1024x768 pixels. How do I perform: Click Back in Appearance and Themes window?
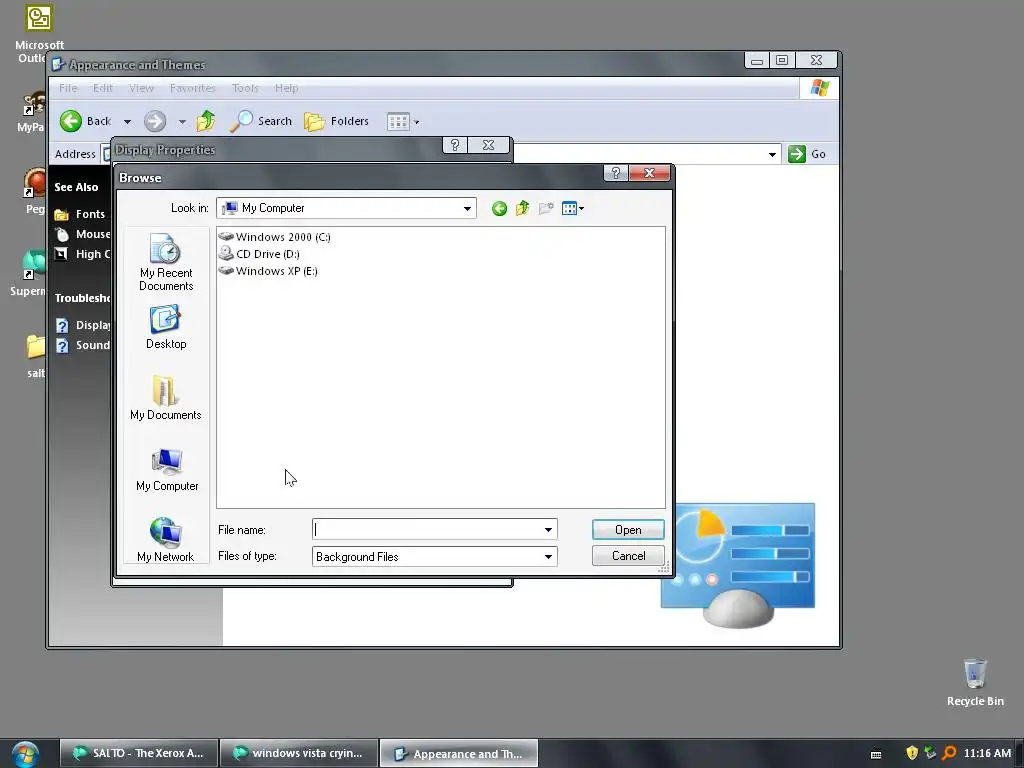(86, 121)
